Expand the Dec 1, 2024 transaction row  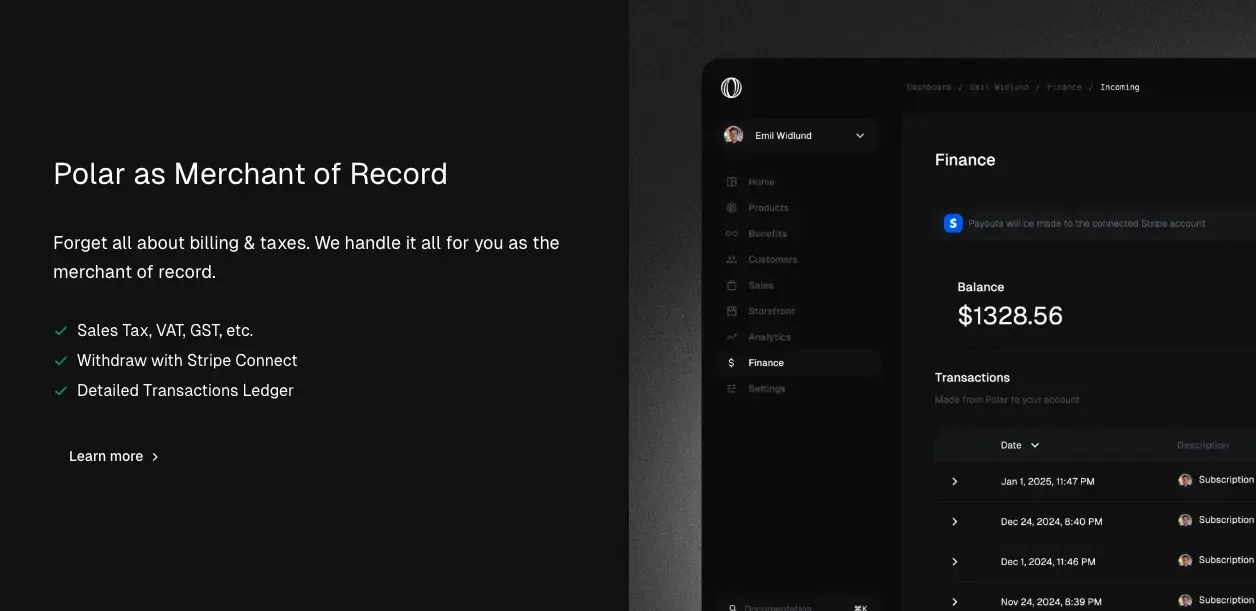[954, 562]
